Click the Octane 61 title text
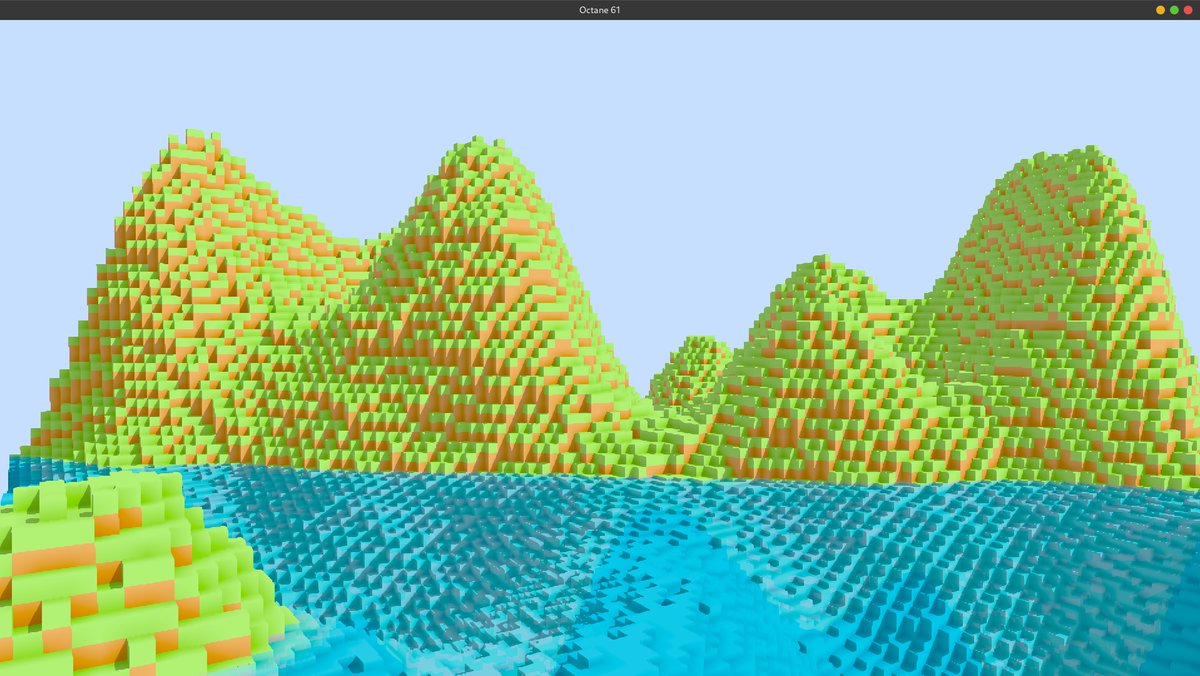Image resolution: width=1200 pixels, height=676 pixels. [600, 10]
